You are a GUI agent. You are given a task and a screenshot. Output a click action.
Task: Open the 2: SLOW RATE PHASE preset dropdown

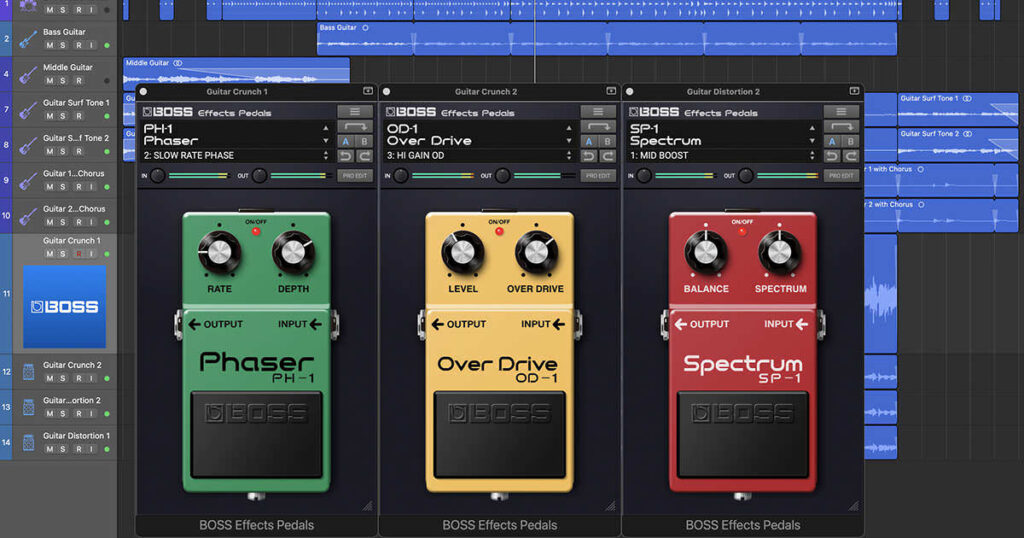click(237, 155)
